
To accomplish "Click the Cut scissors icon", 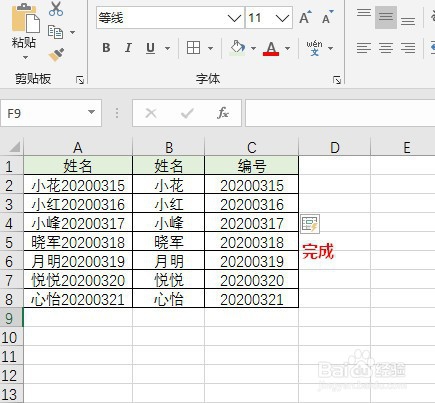I will tap(56, 9).
